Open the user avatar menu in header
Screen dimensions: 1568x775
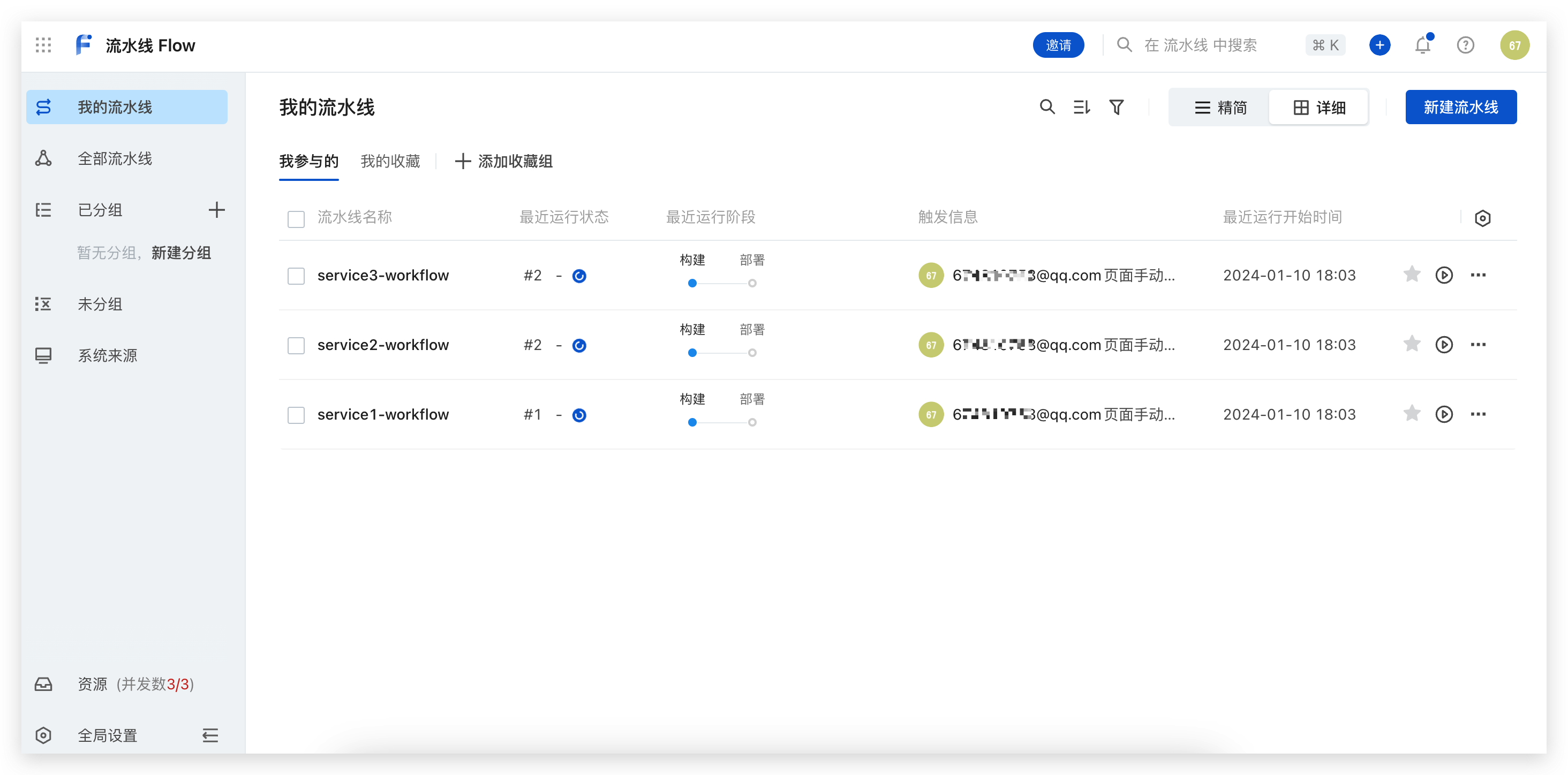click(1514, 45)
